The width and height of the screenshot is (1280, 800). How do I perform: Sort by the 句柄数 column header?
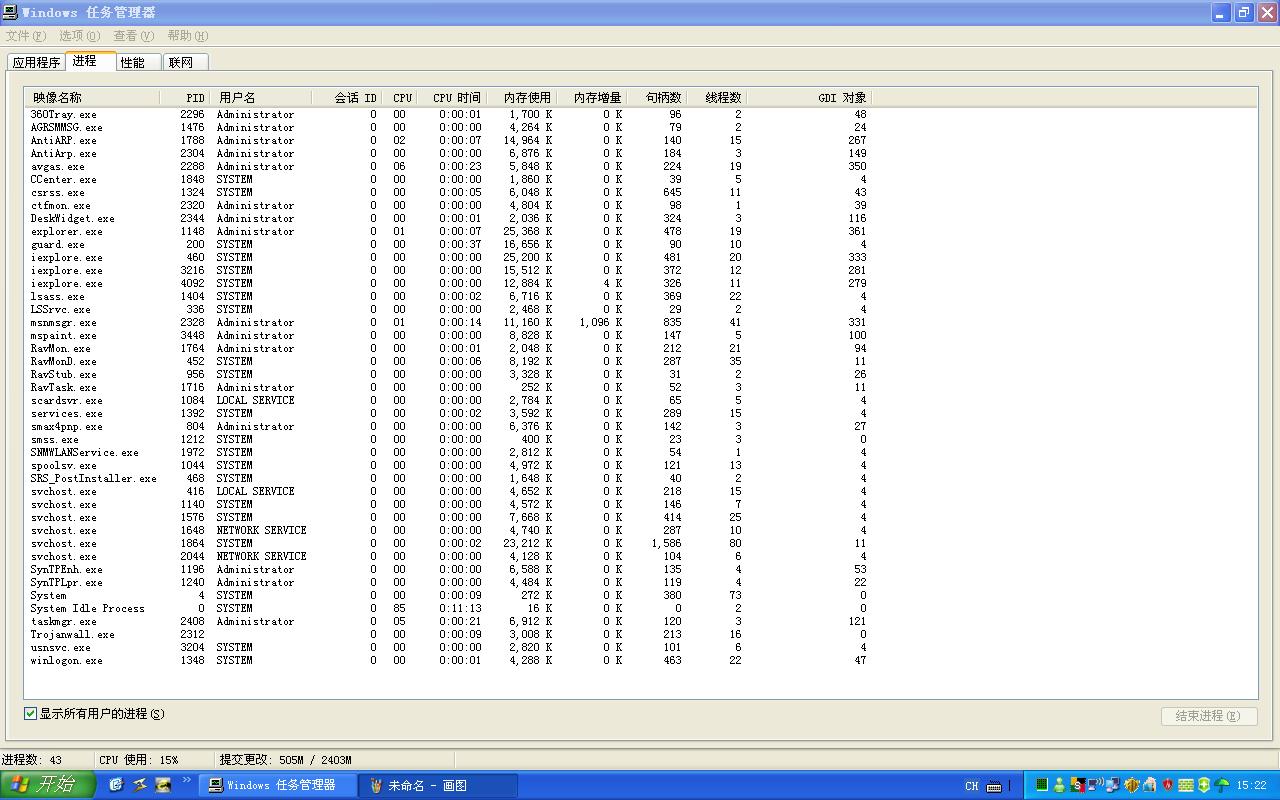(656, 98)
